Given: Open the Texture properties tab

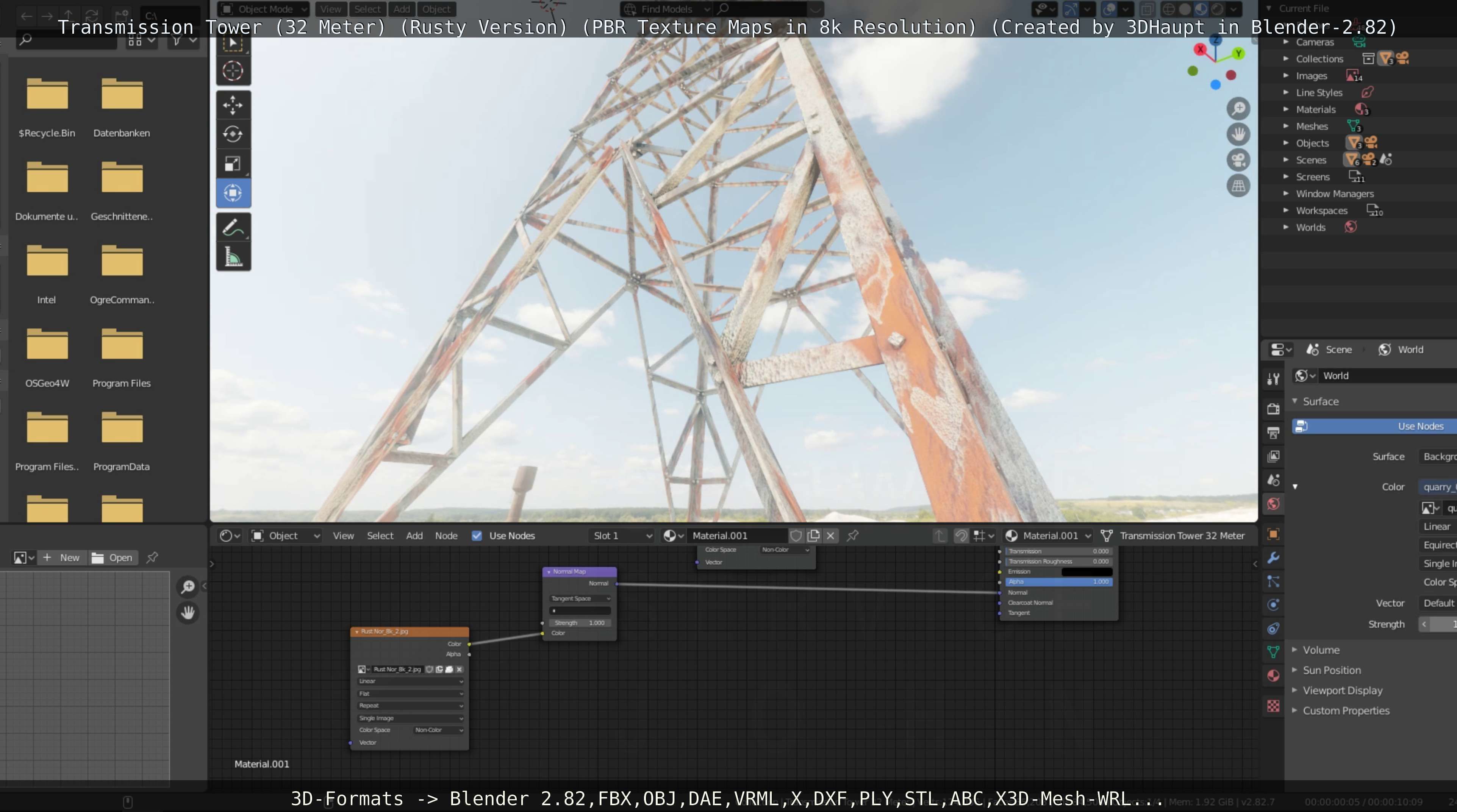Looking at the screenshot, I should tap(1273, 706).
